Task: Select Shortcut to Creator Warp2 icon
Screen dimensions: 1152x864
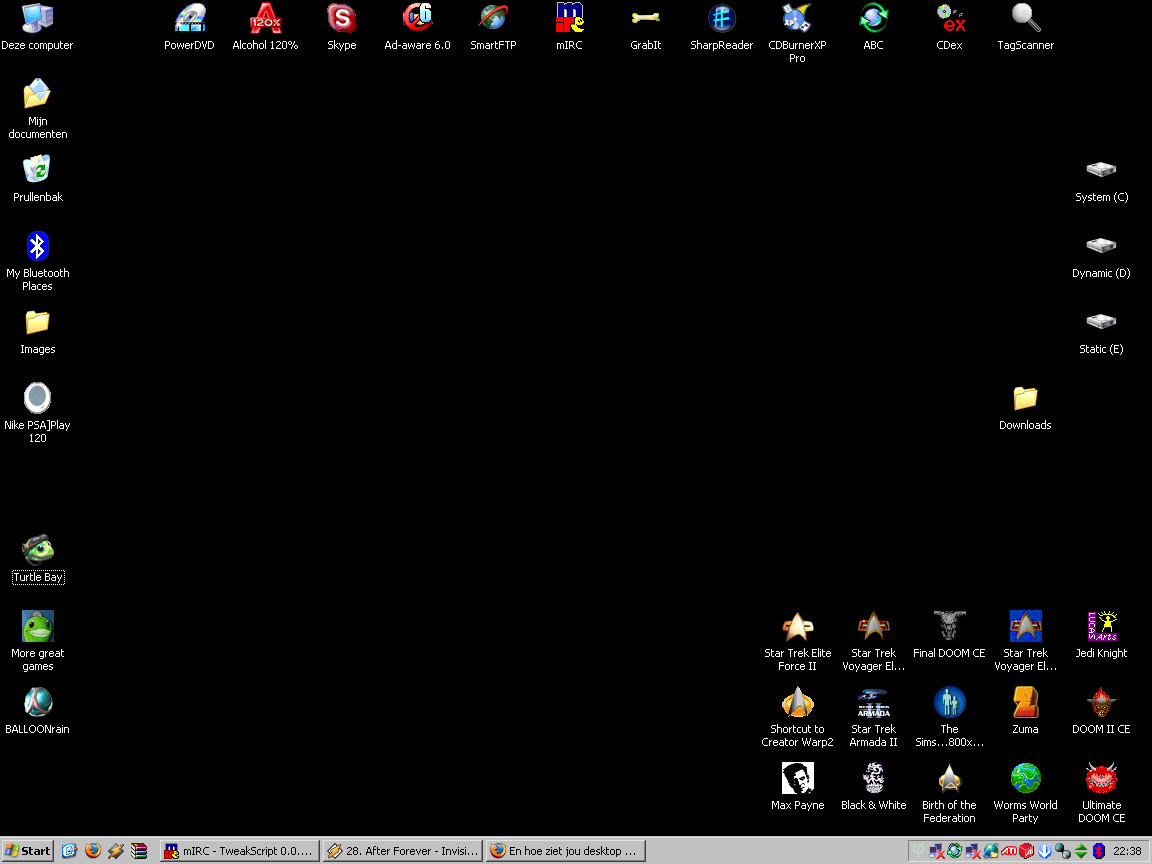Action: coord(797,717)
